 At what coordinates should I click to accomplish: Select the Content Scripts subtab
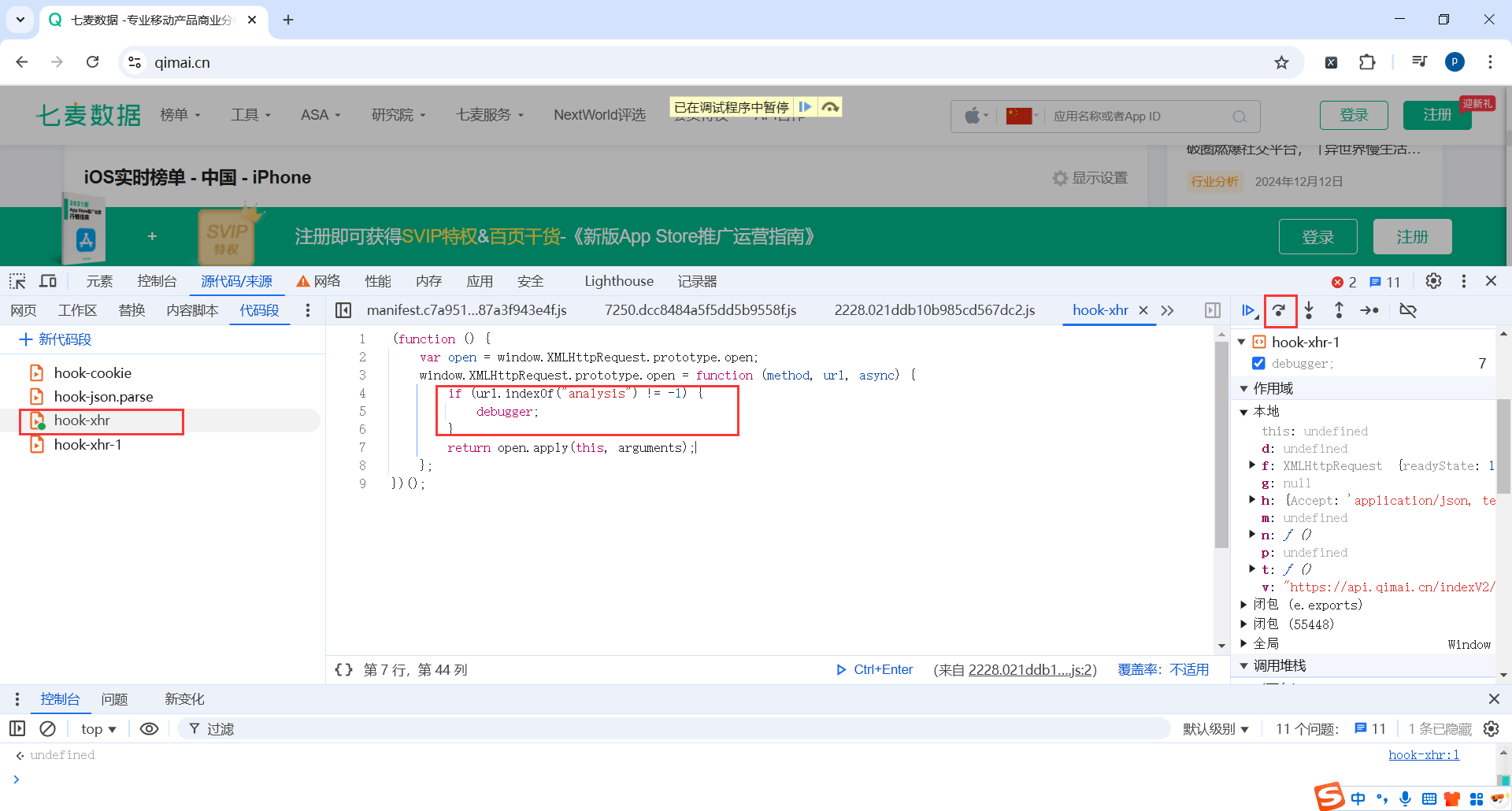pos(192,310)
